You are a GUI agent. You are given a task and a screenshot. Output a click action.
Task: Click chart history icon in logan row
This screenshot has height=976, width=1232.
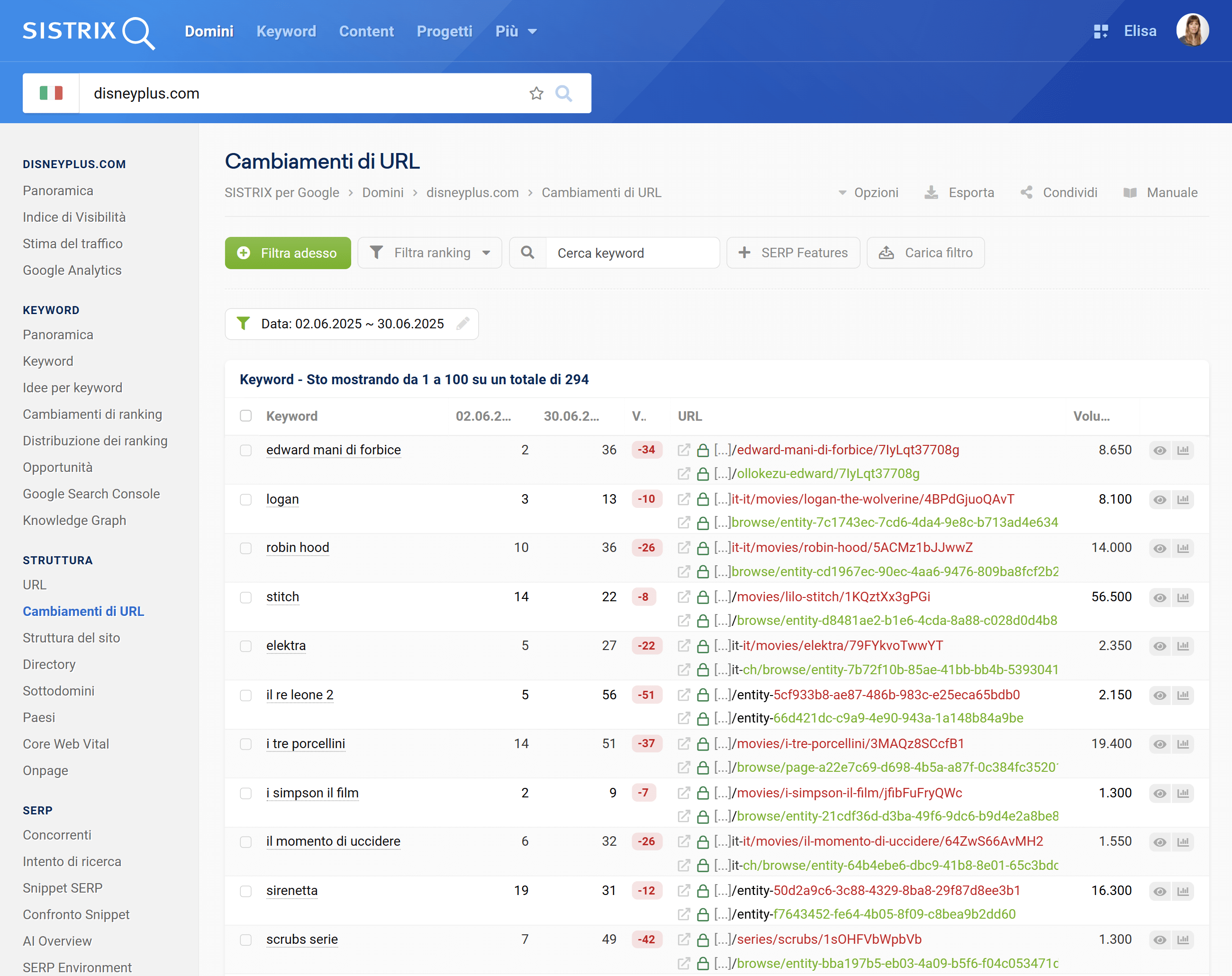[1183, 499]
